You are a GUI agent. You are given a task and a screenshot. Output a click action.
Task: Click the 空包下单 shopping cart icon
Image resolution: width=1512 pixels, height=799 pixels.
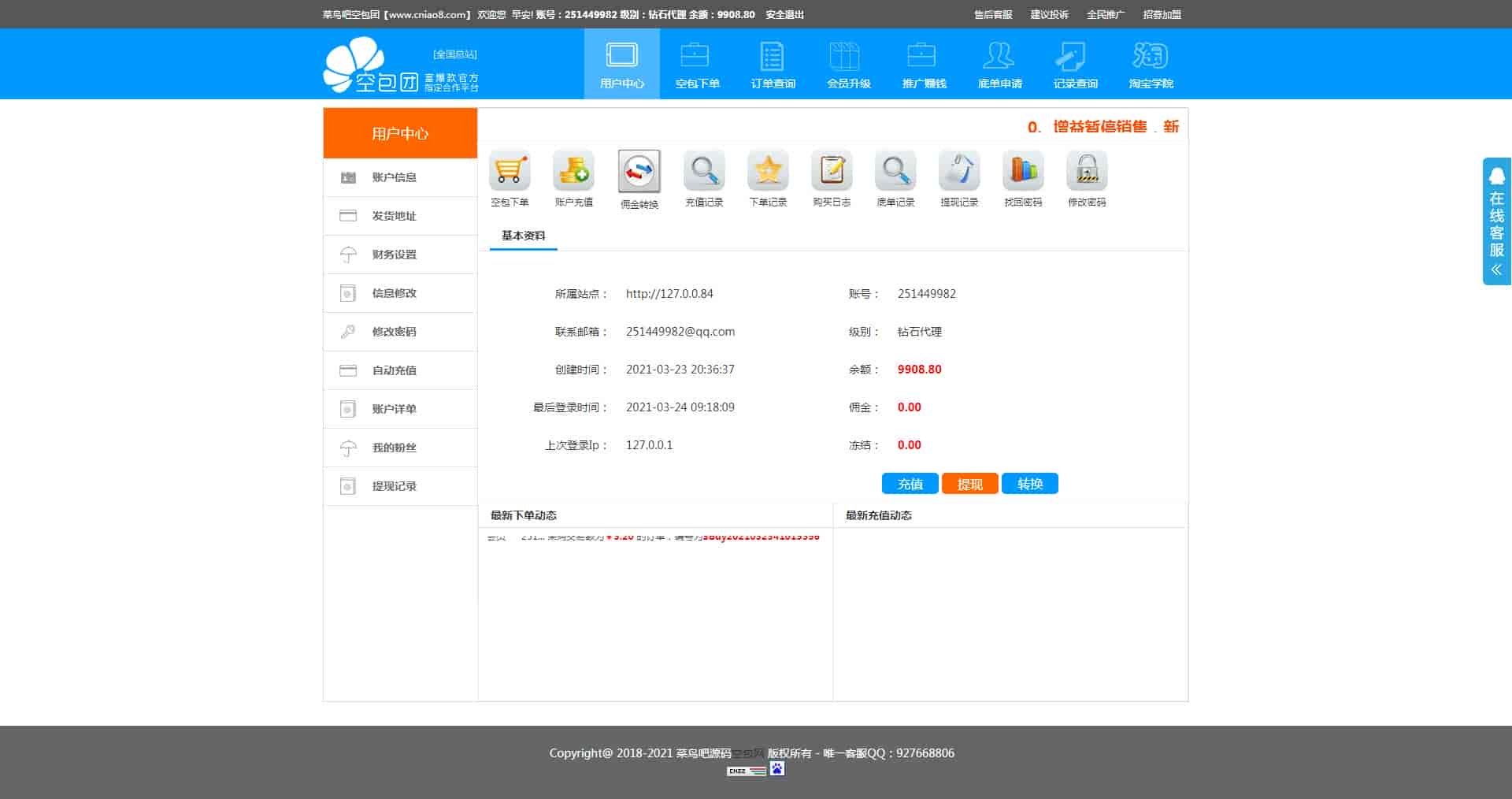coord(510,171)
